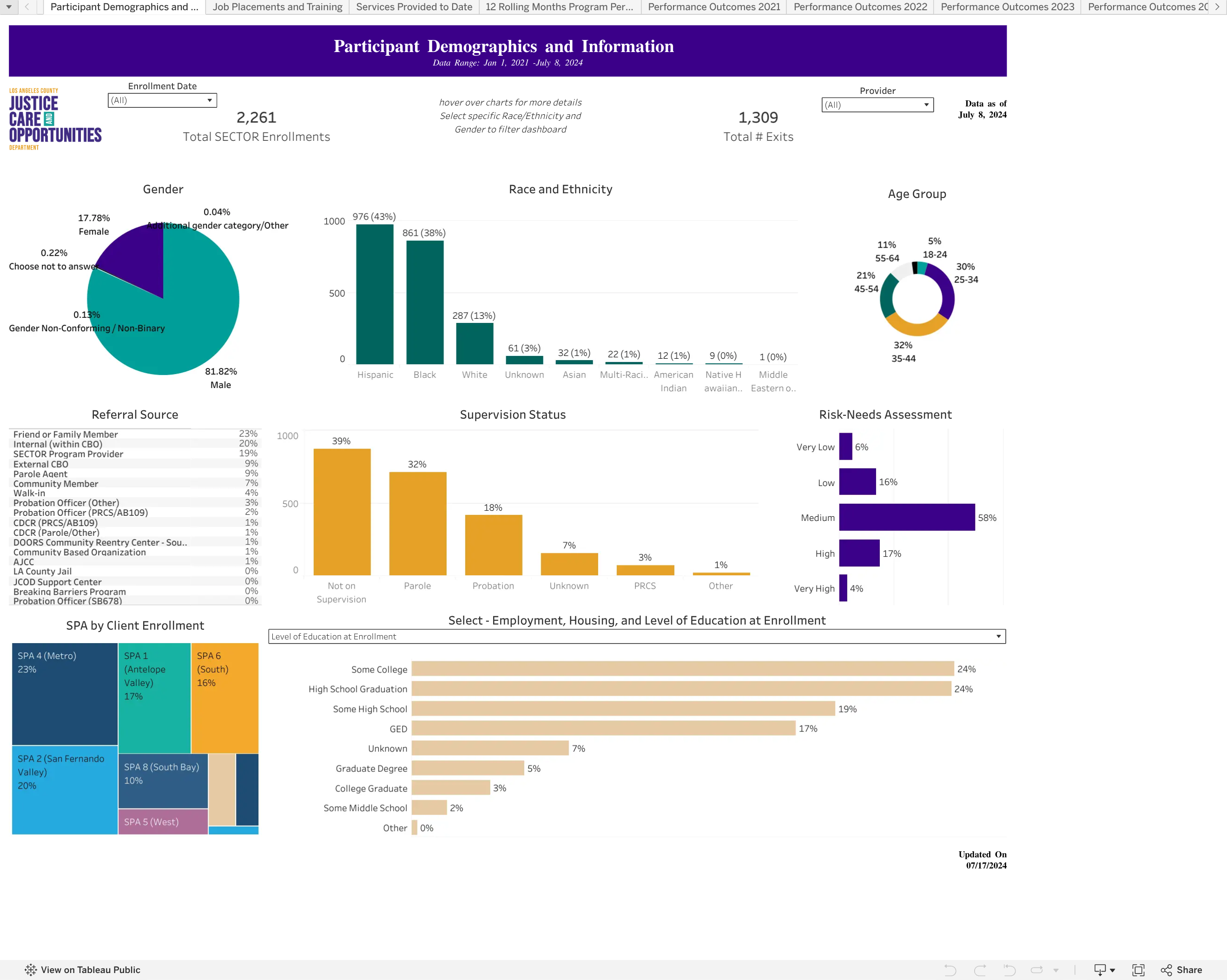1227x980 pixels.
Task: Open the Performance Outcomes 2021 tab
Action: (x=714, y=7)
